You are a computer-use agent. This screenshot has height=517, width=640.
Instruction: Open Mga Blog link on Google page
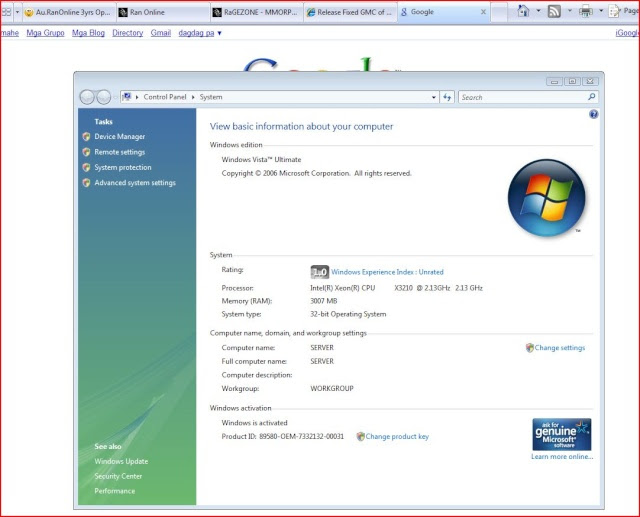point(88,33)
